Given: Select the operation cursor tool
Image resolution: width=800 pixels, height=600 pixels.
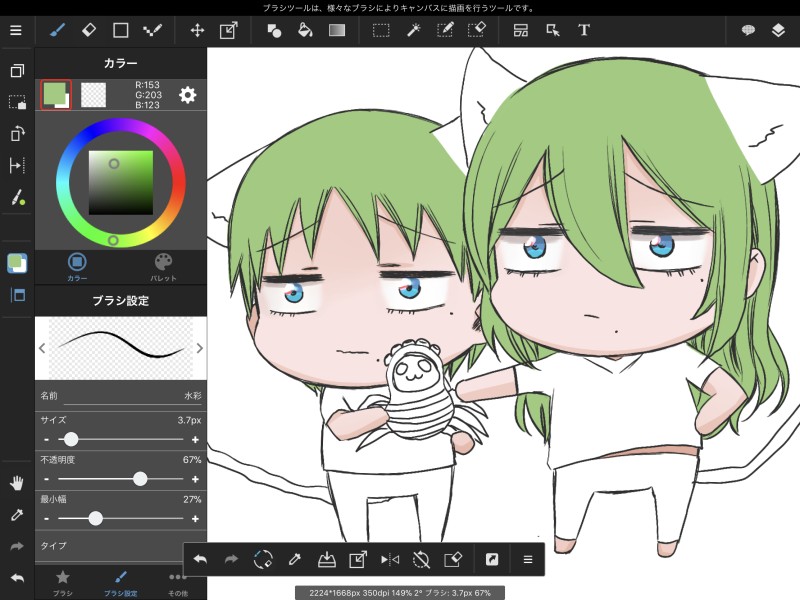Looking at the screenshot, I should (x=553, y=31).
